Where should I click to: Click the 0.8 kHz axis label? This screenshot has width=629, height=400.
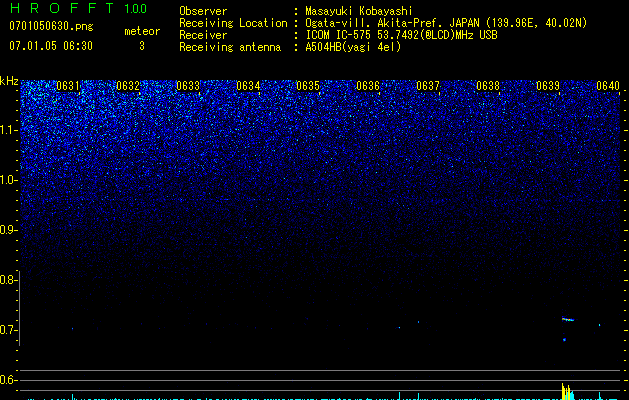(8, 280)
